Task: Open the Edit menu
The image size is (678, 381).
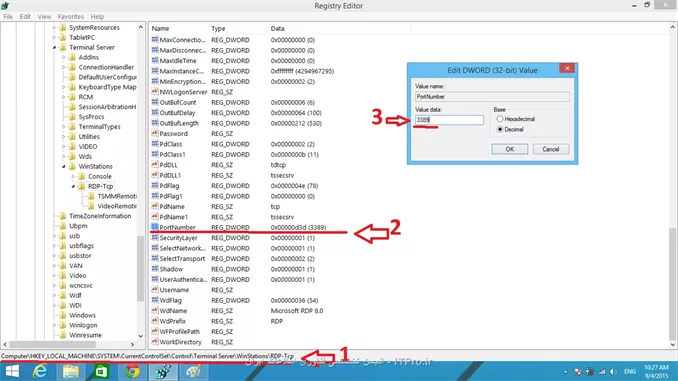Action: tap(25, 16)
